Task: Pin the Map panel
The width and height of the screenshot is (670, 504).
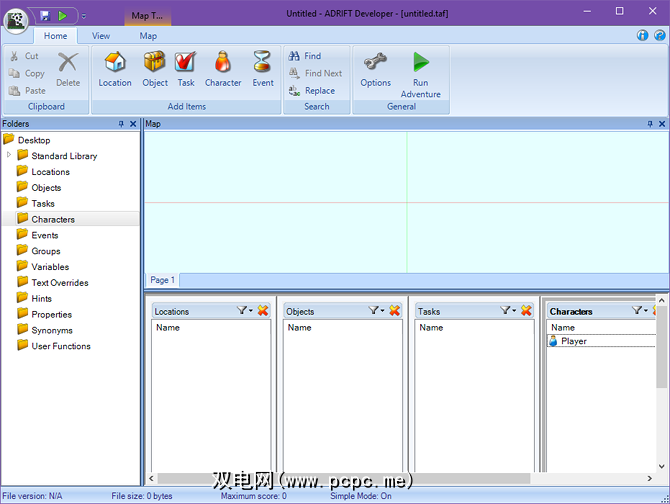Action: point(650,124)
